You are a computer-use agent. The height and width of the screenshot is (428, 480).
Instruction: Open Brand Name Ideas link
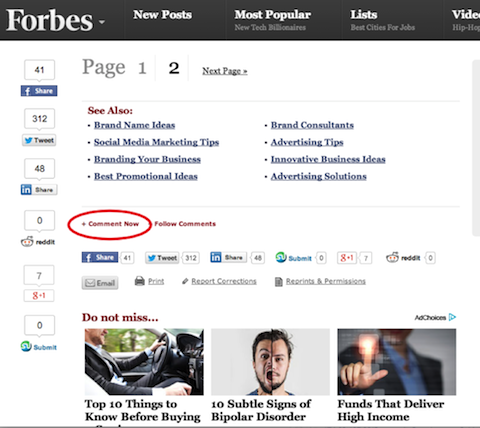(x=134, y=125)
